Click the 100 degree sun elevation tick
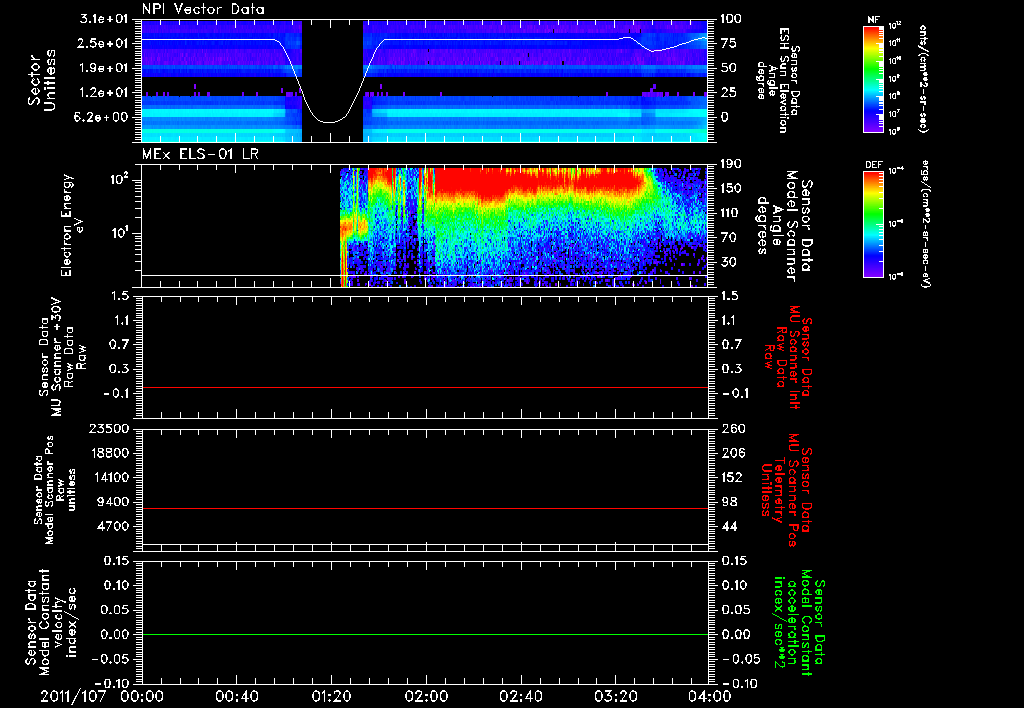 click(x=731, y=19)
